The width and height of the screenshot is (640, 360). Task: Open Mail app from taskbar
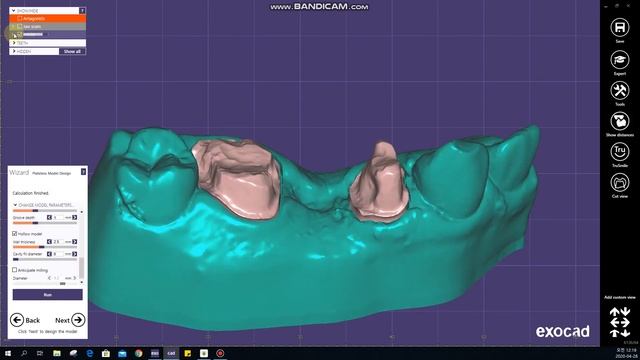[122, 353]
